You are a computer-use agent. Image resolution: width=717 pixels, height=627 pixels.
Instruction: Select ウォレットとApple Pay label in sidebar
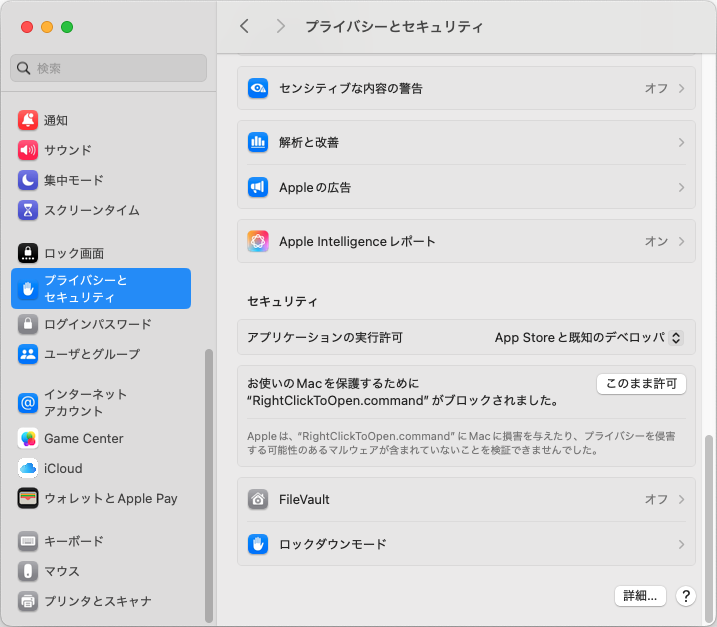[x=111, y=498]
